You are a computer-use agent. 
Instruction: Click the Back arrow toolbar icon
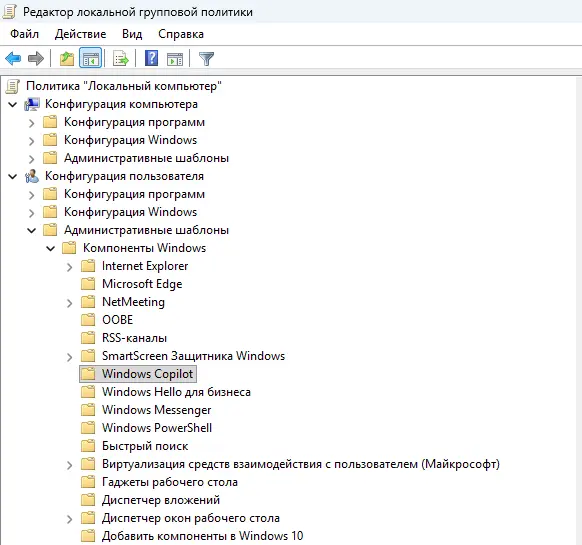(x=13, y=58)
